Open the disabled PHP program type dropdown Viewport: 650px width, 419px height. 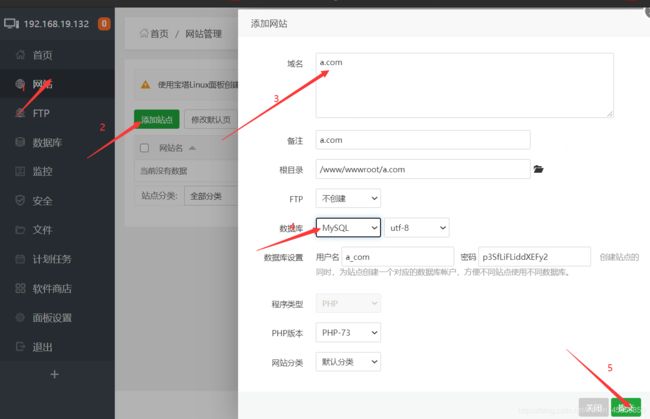(x=348, y=303)
